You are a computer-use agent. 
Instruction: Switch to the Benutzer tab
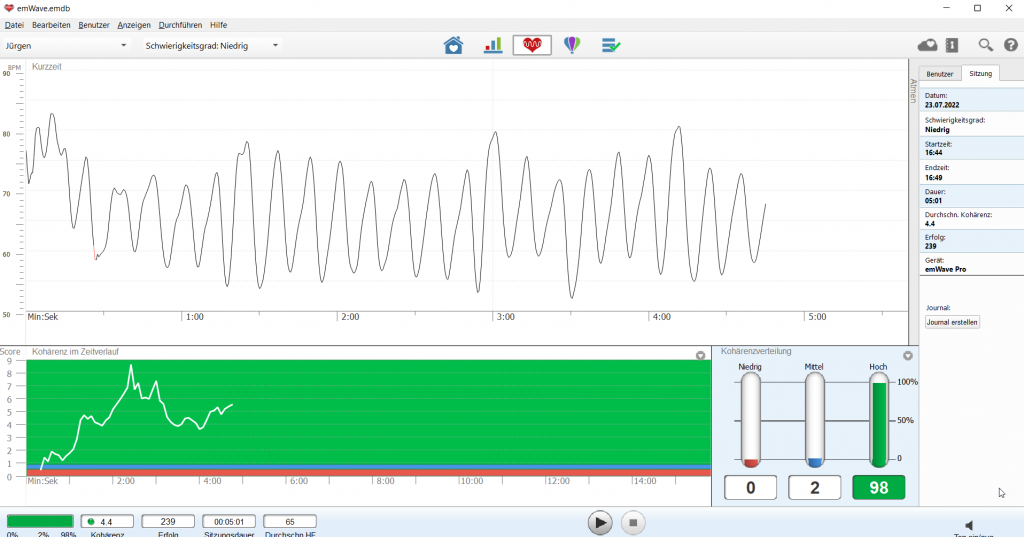940,74
